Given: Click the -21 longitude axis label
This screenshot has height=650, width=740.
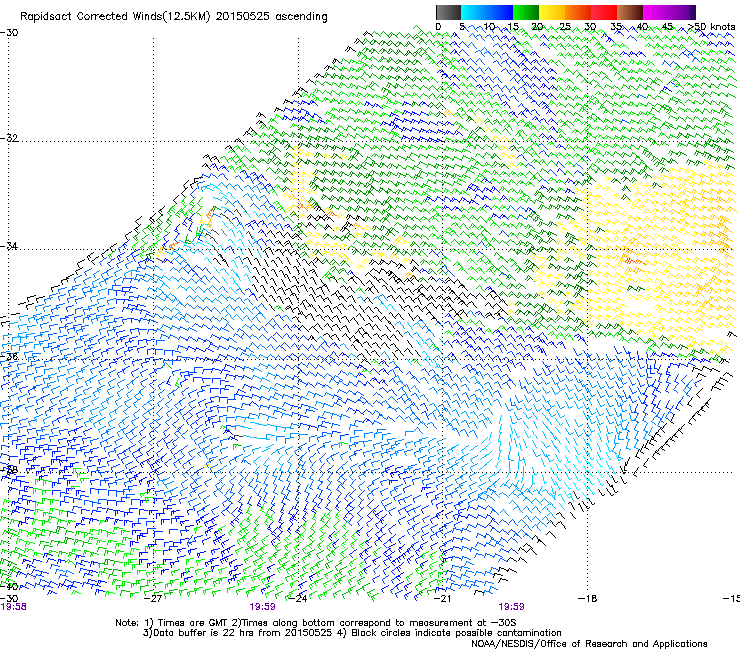Looking at the screenshot, I should pyautogui.click(x=442, y=599).
